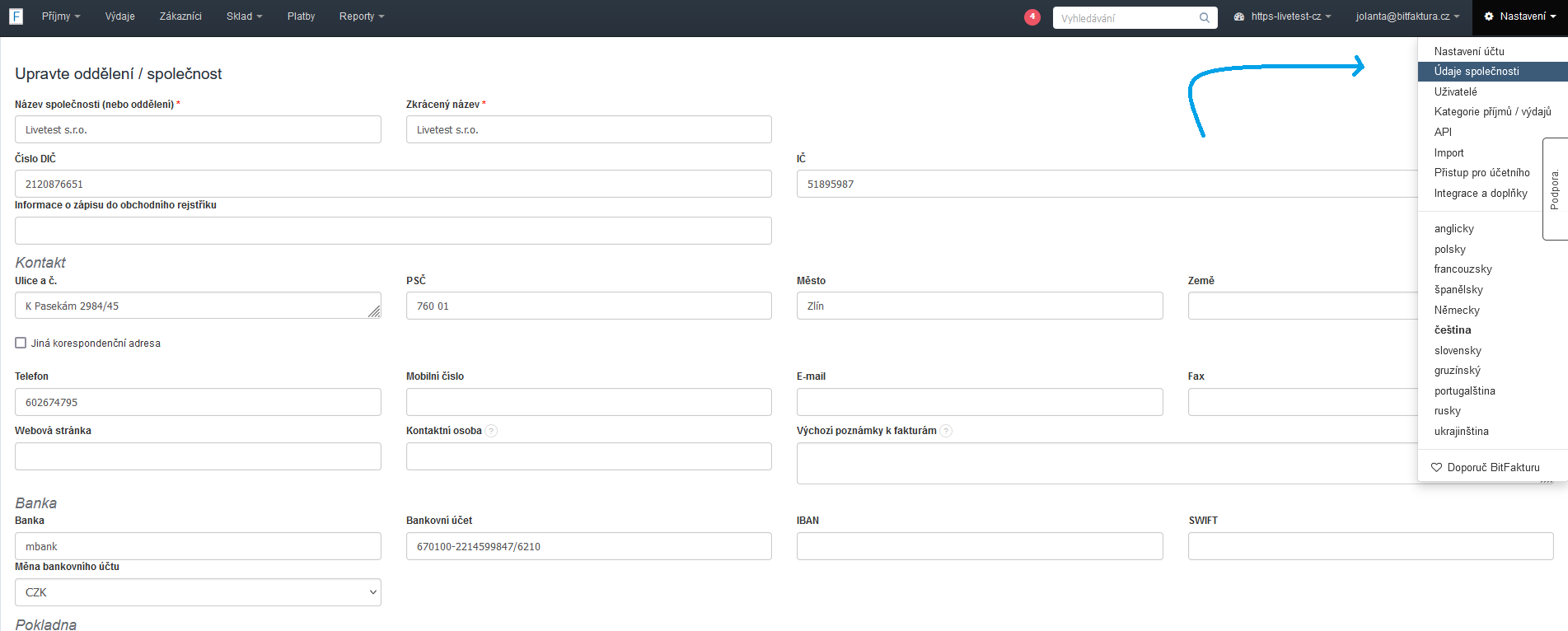Click the Země input field
Screen dimensions: 1568x631
click(1303, 306)
